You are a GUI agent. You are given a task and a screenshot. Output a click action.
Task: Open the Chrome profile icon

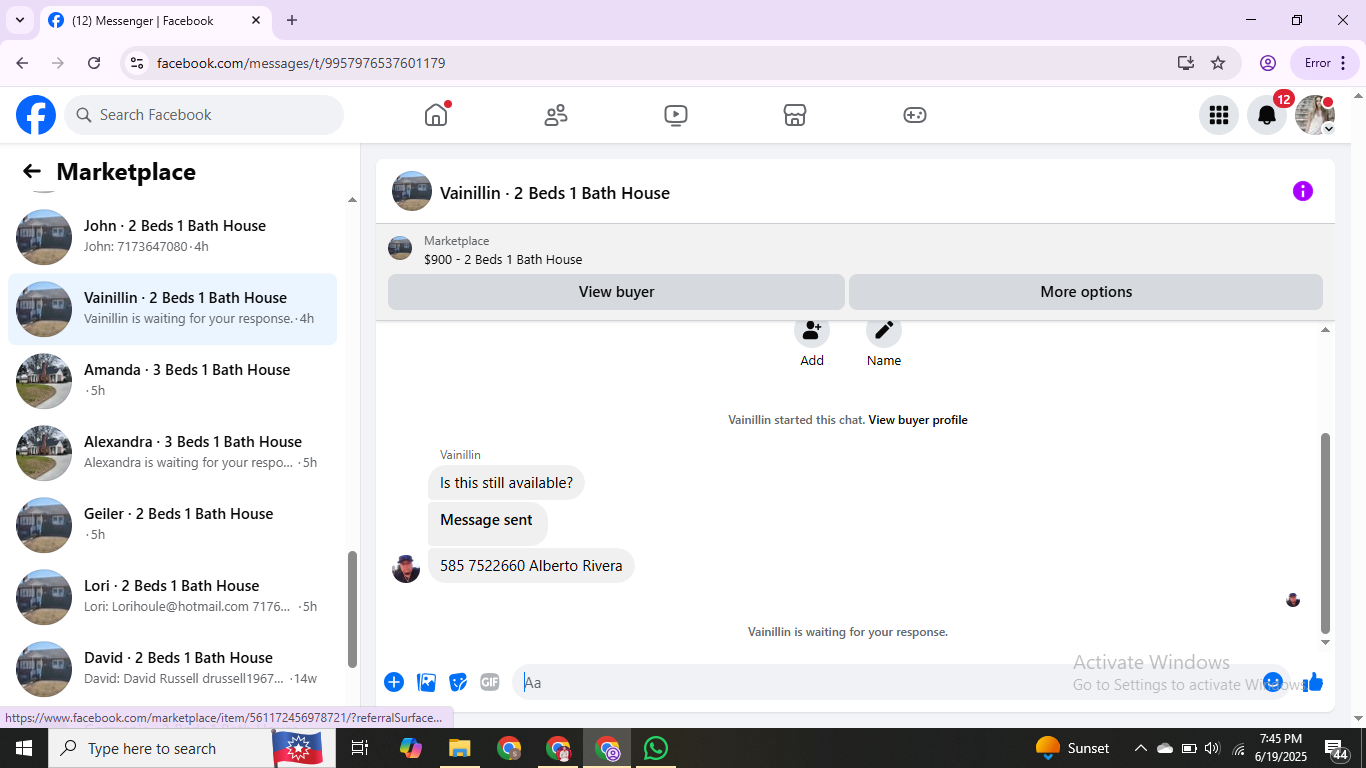point(1268,63)
